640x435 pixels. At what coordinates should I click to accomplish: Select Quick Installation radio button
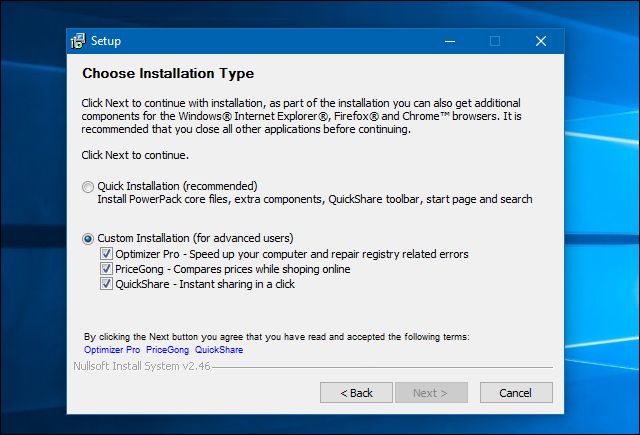point(88,187)
